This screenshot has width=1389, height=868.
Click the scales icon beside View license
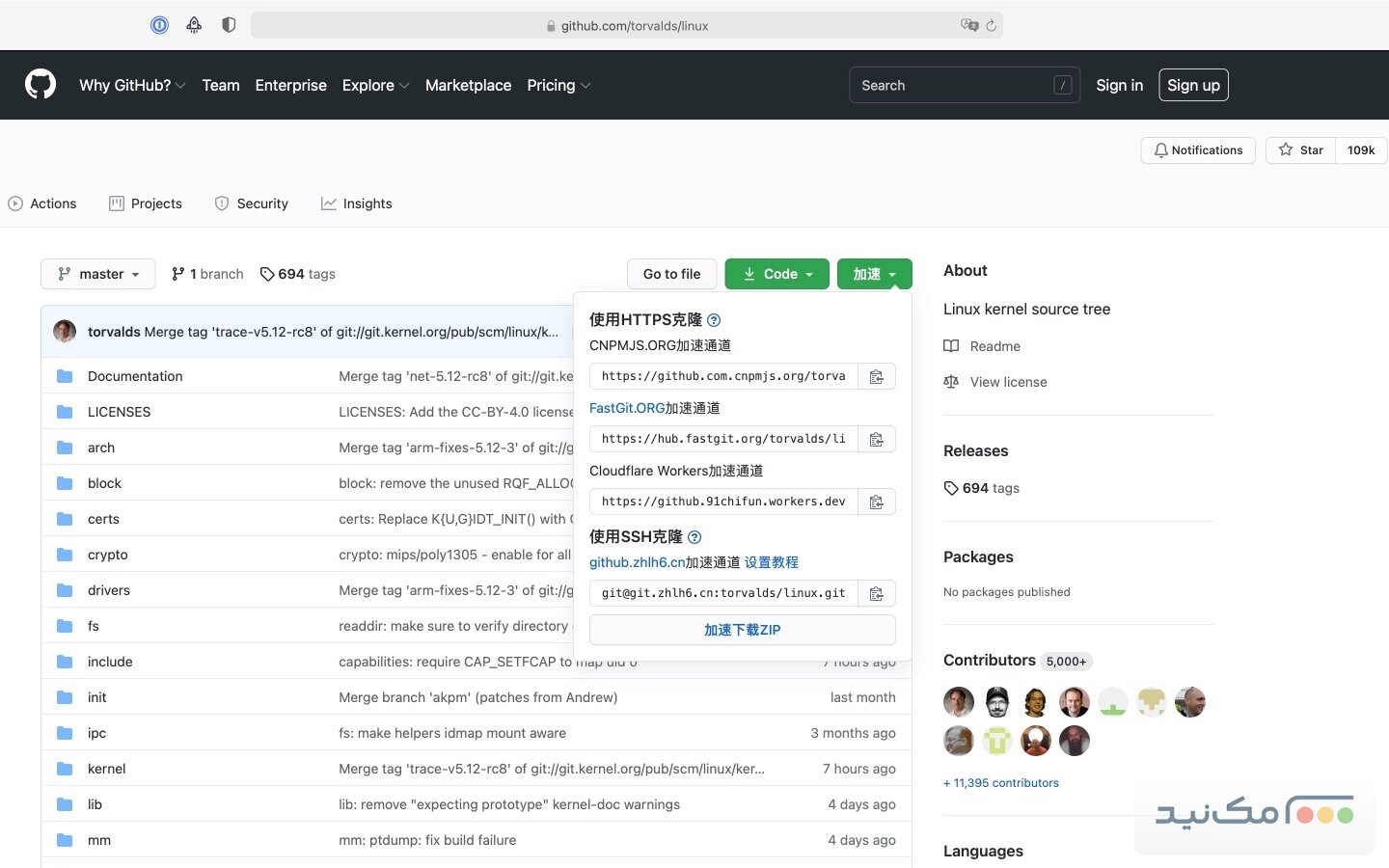click(x=951, y=382)
